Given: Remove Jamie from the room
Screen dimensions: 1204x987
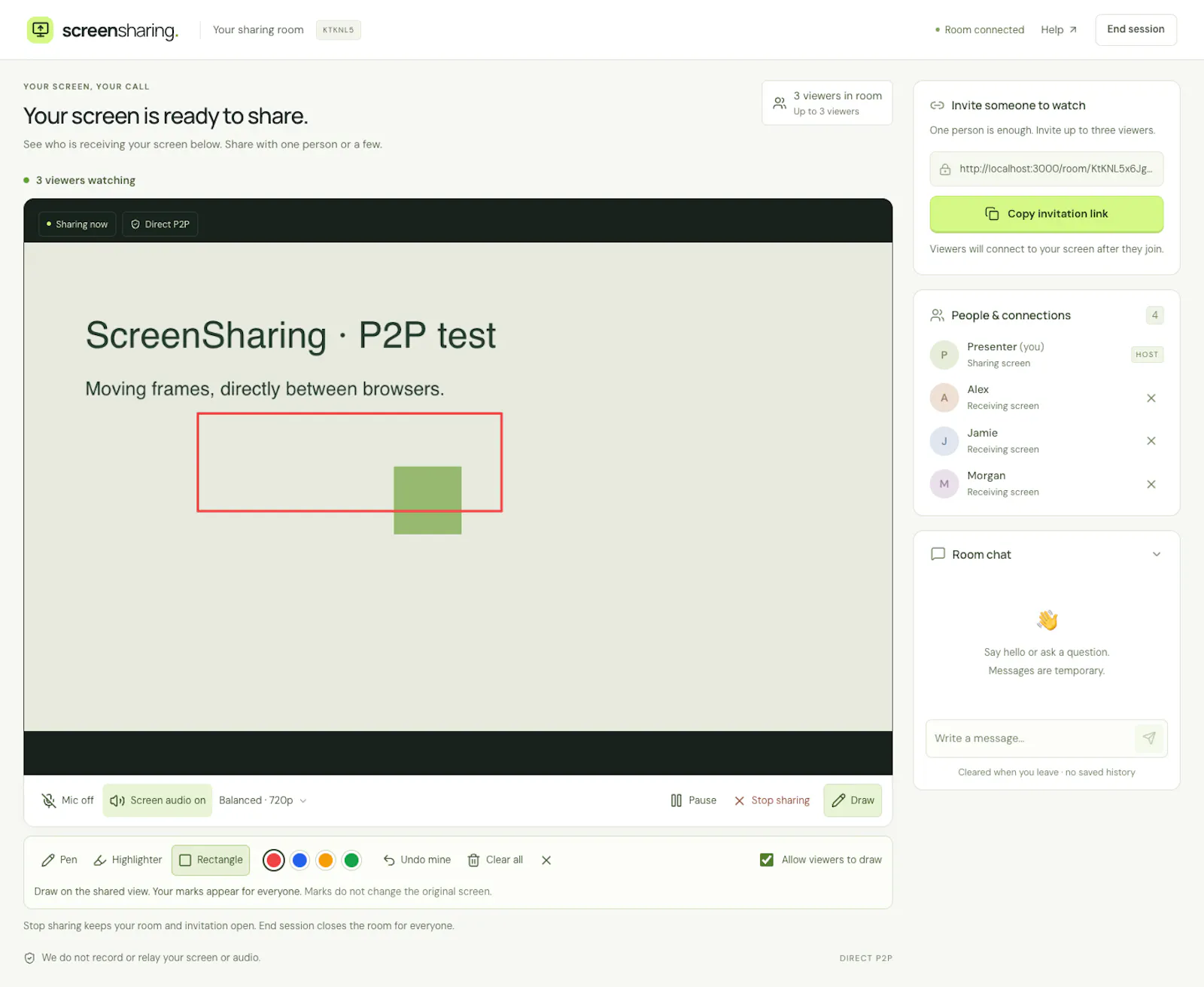Looking at the screenshot, I should [x=1151, y=441].
